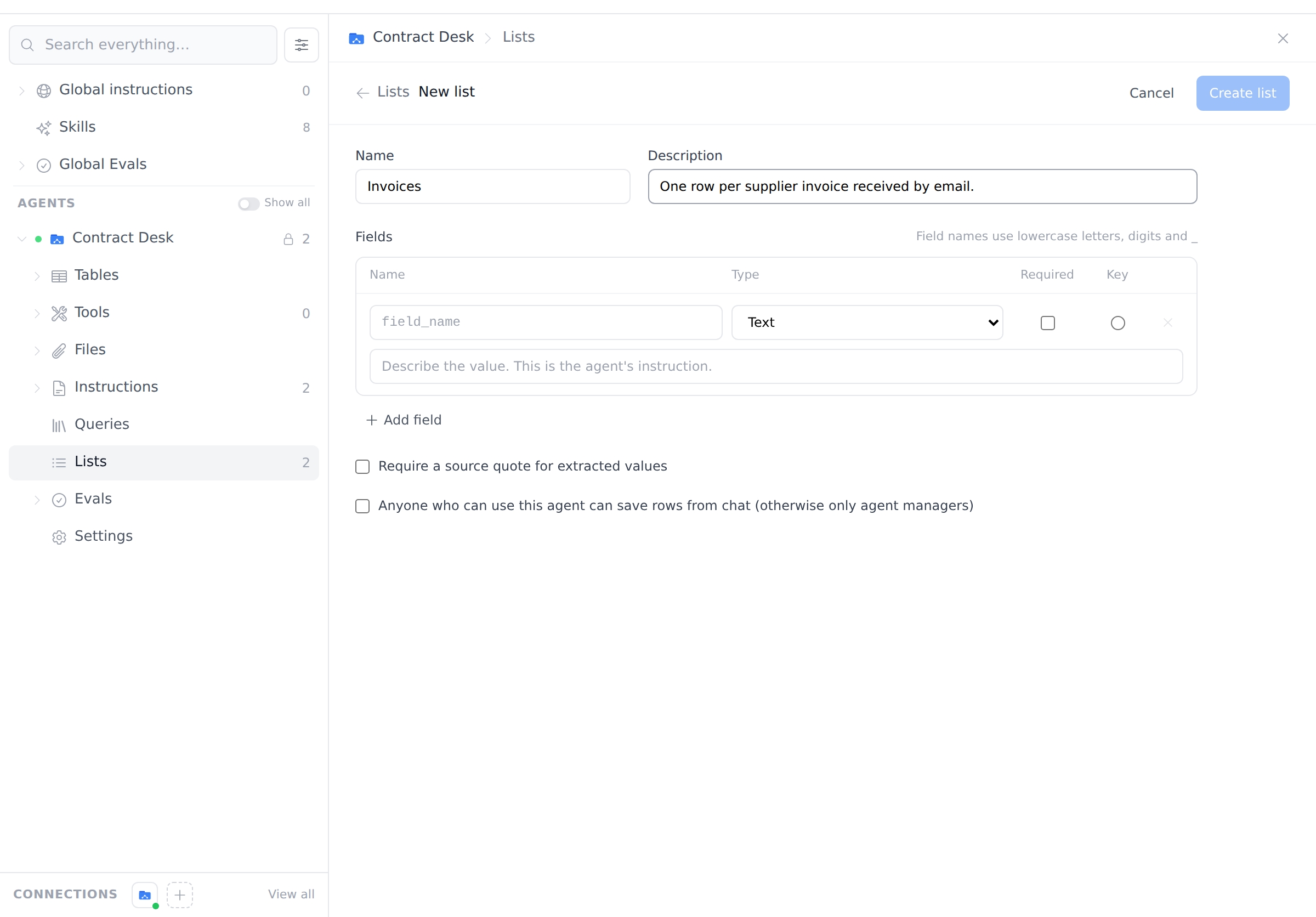Click the Instructions document icon

(59, 388)
